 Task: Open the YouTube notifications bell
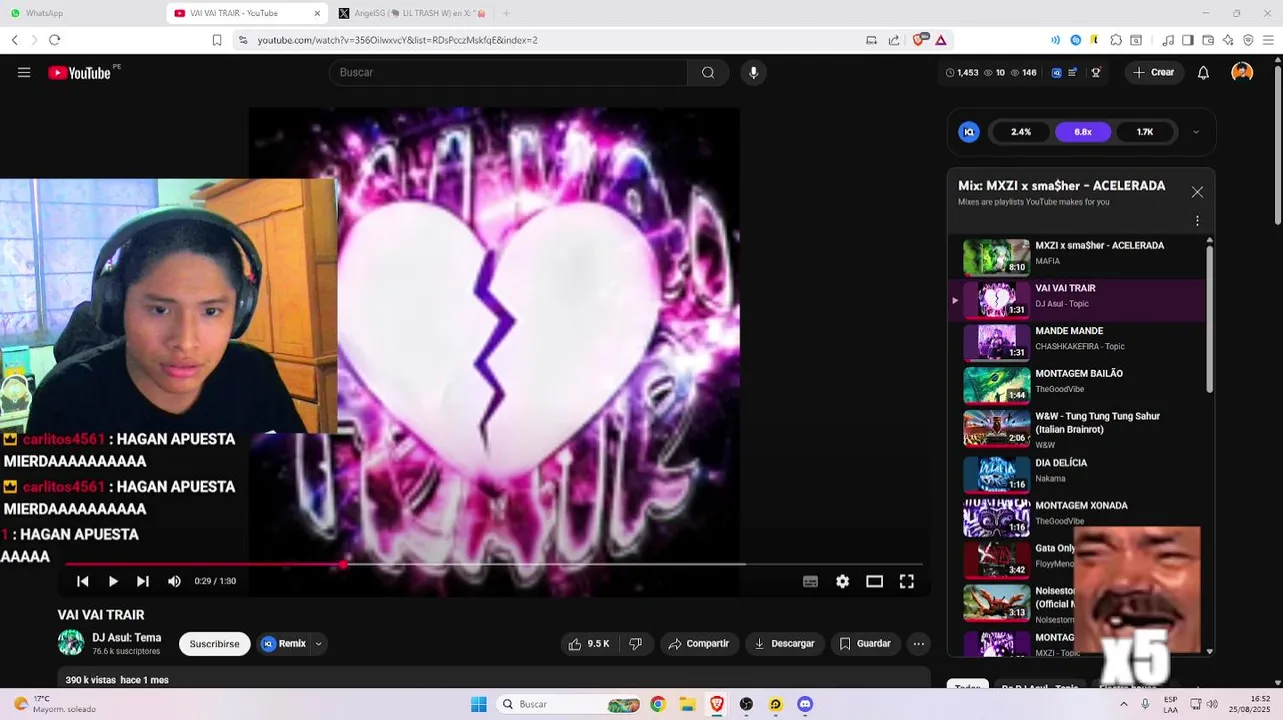[x=1204, y=72]
